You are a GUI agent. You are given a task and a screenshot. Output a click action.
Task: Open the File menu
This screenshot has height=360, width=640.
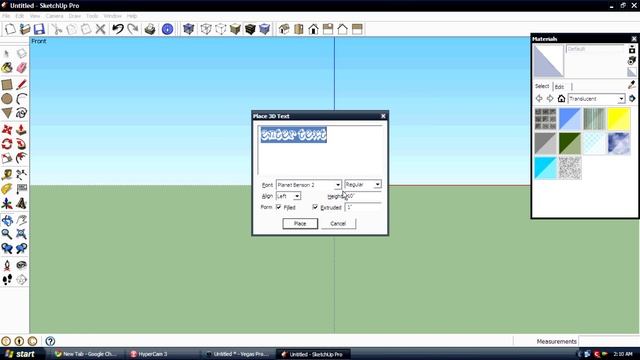pos(6,16)
